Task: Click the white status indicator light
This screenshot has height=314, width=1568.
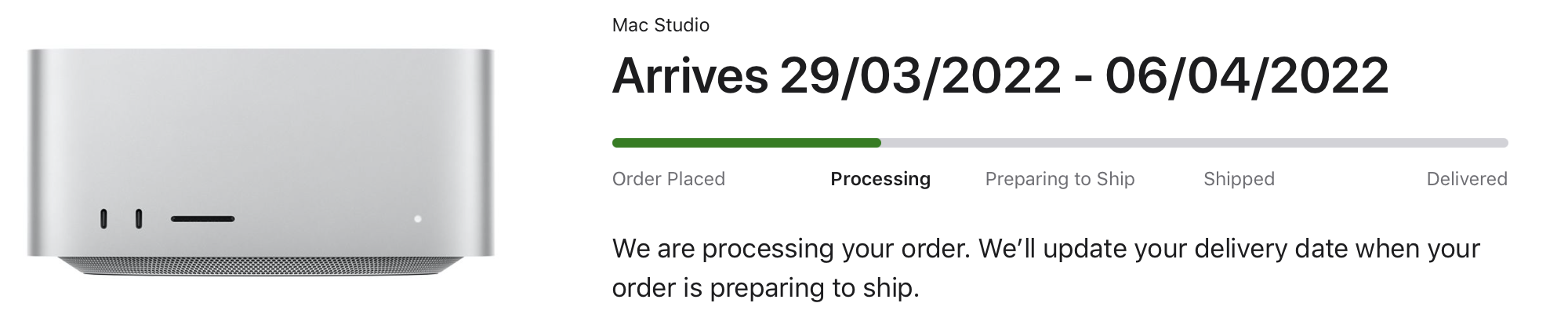Action: coord(418,219)
